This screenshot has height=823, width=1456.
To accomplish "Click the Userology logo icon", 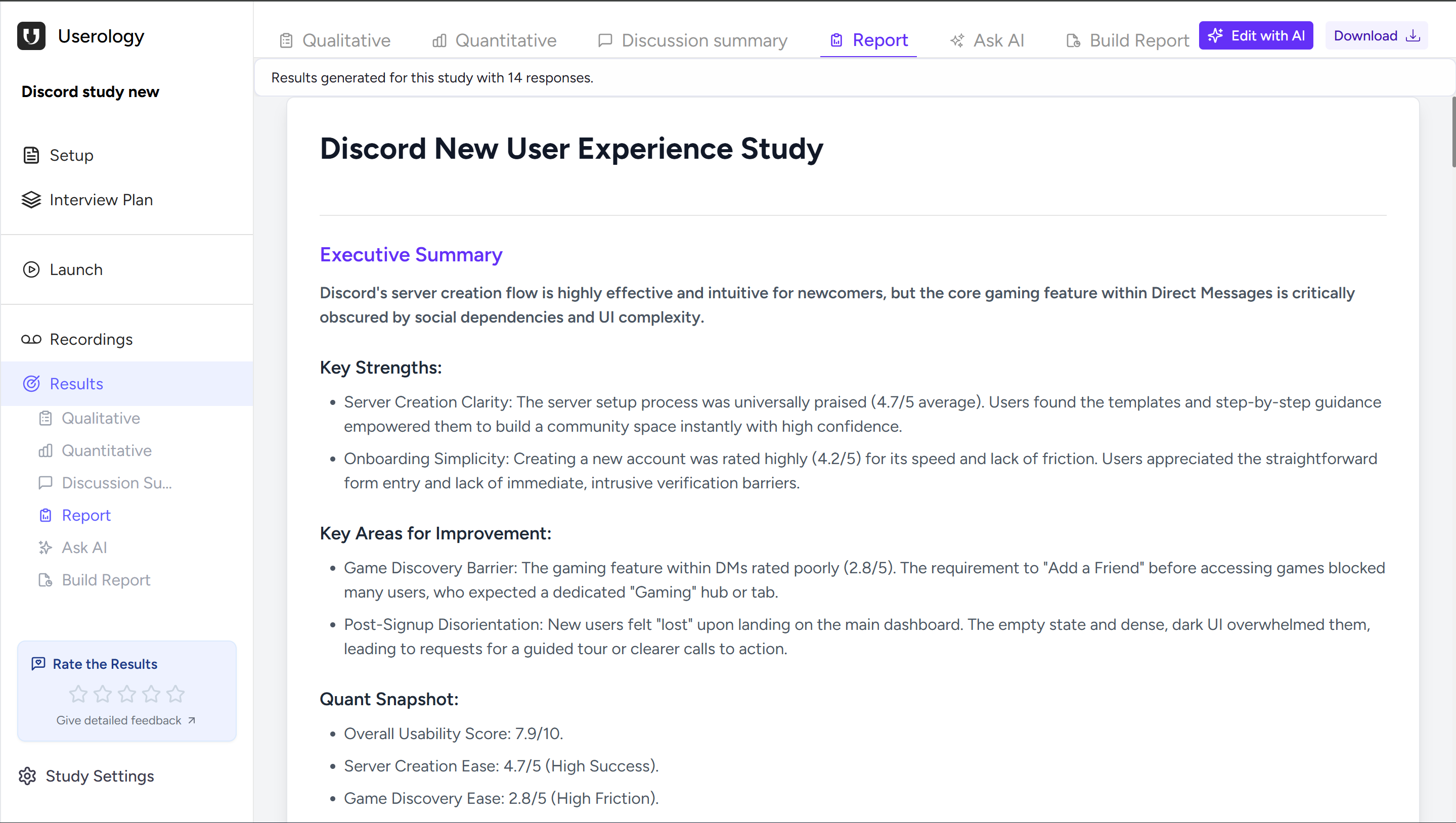I will [x=31, y=36].
